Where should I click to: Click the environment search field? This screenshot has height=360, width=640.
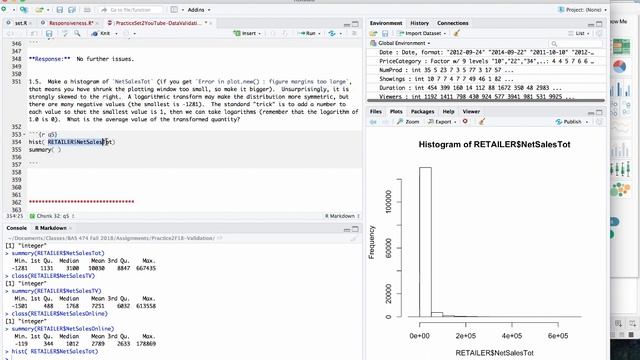(576, 43)
